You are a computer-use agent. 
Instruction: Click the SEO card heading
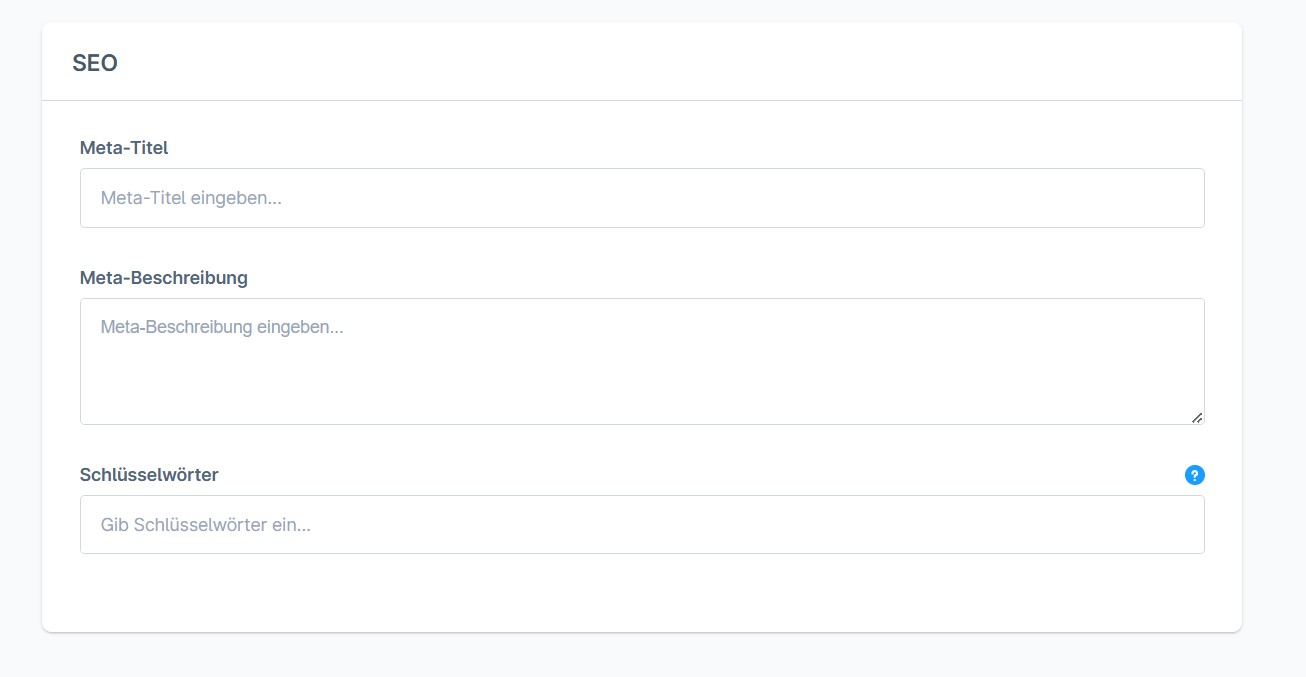pos(95,63)
